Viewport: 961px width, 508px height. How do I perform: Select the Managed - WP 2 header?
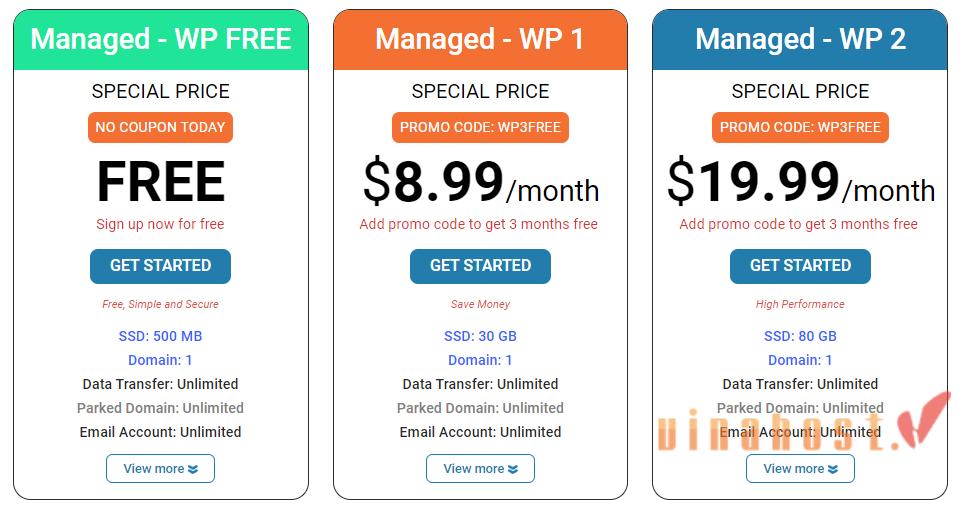coord(800,39)
